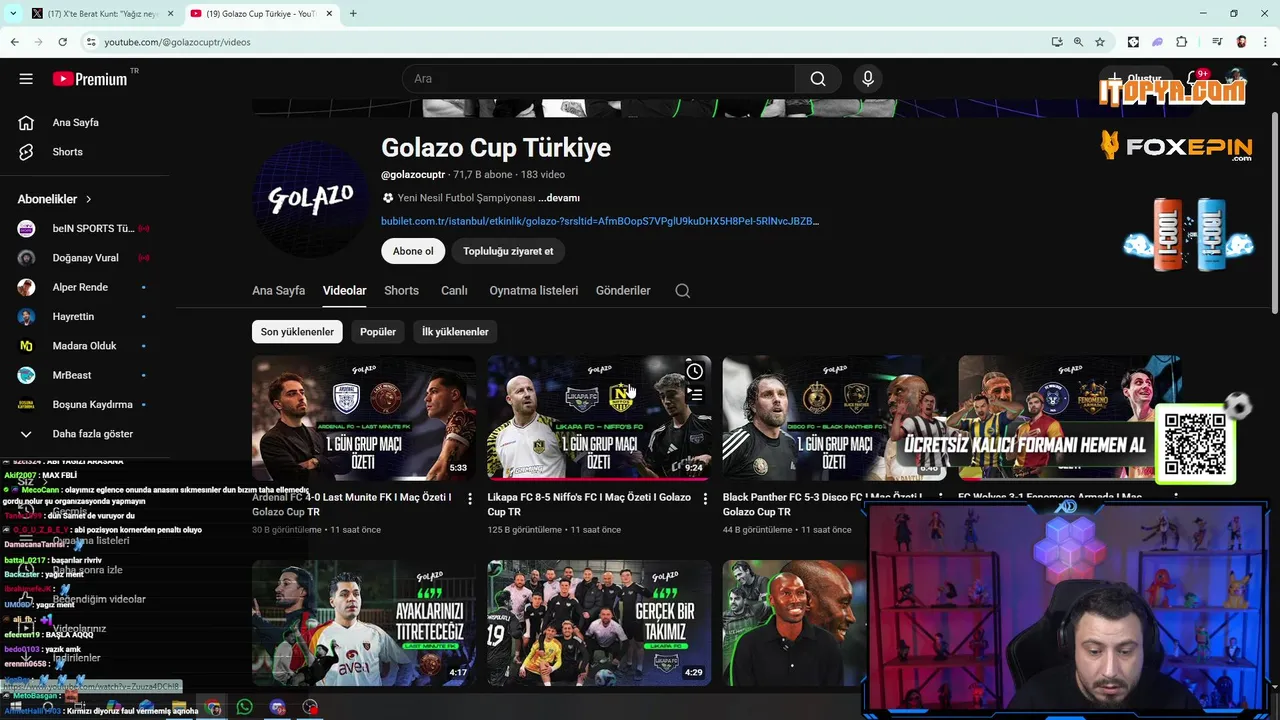Image resolution: width=1280 pixels, height=720 pixels.
Task: Go back with browser back arrow
Action: click(14, 42)
